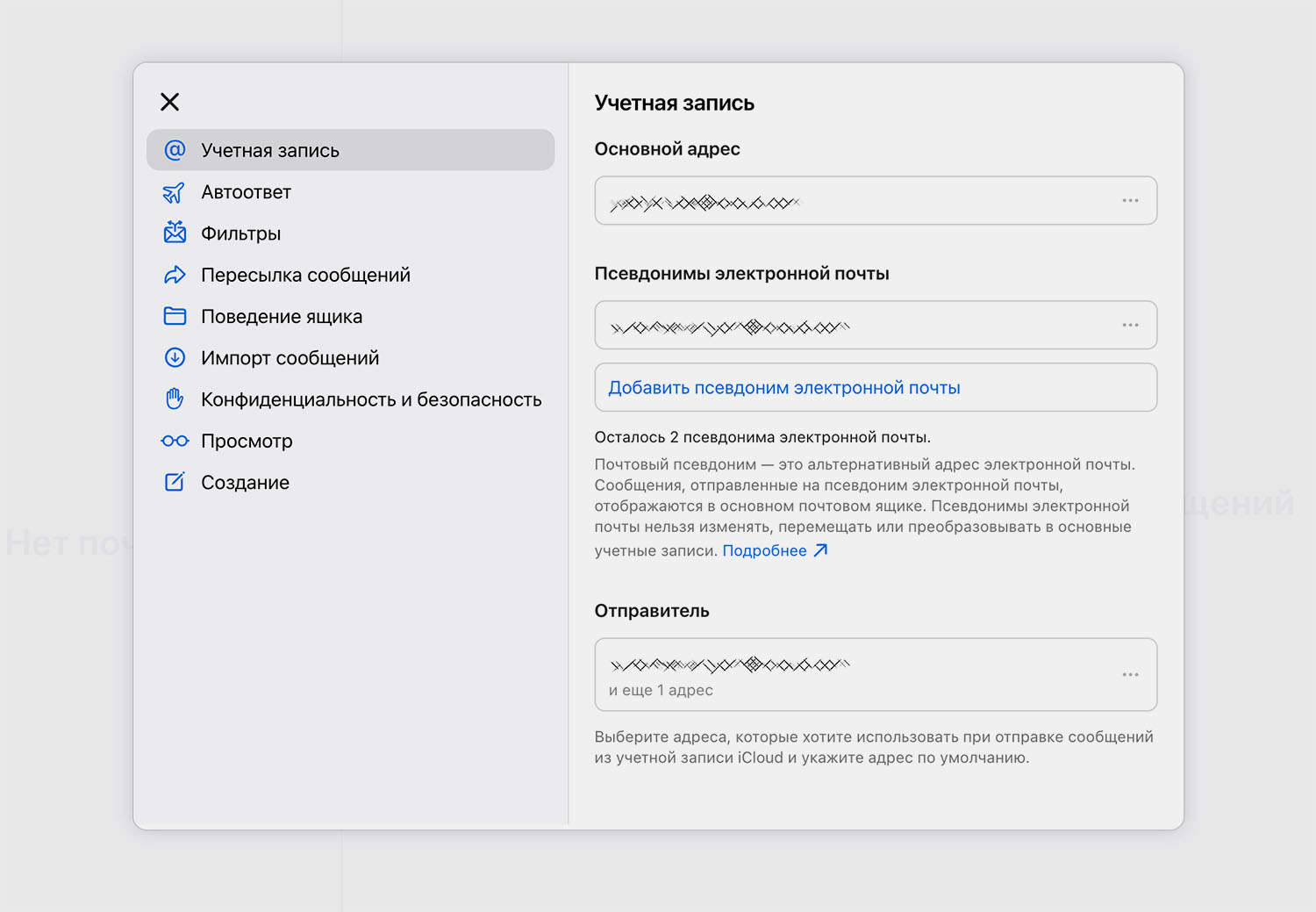Click the envelope icon beside Фильтры
Viewport: 1316px width, 912px height.
175,233
